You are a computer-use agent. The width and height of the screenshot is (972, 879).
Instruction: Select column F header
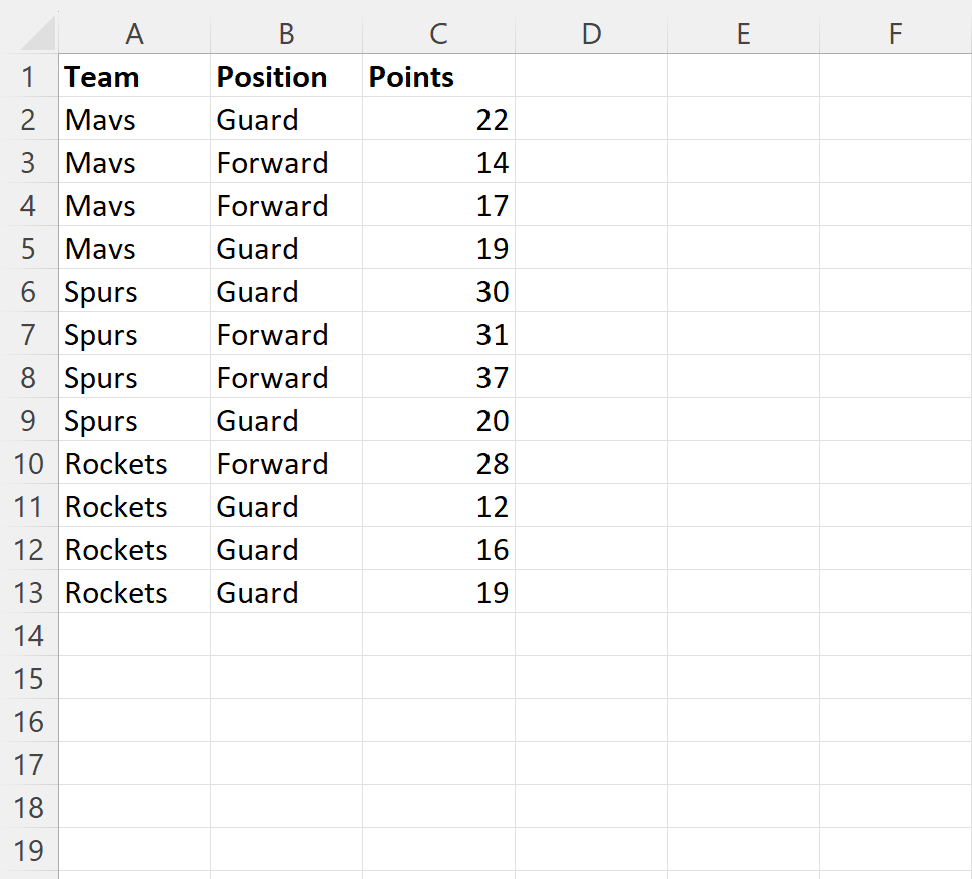coord(895,33)
